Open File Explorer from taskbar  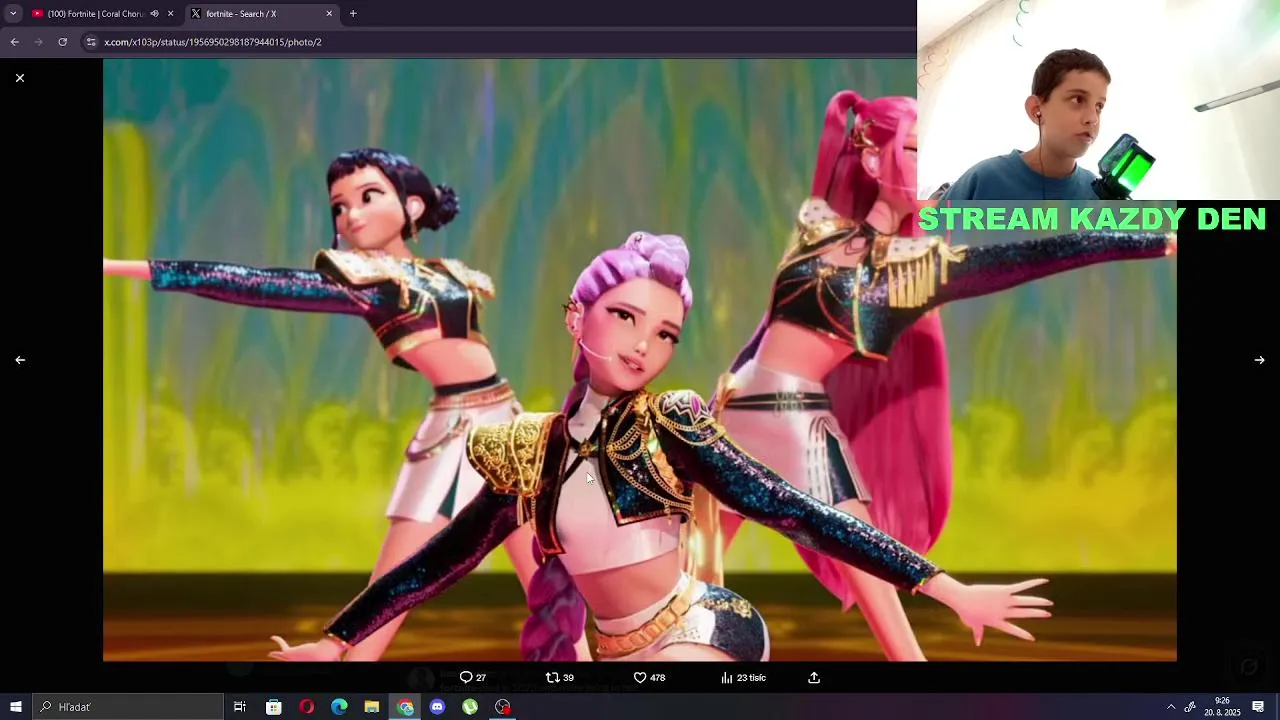point(372,707)
